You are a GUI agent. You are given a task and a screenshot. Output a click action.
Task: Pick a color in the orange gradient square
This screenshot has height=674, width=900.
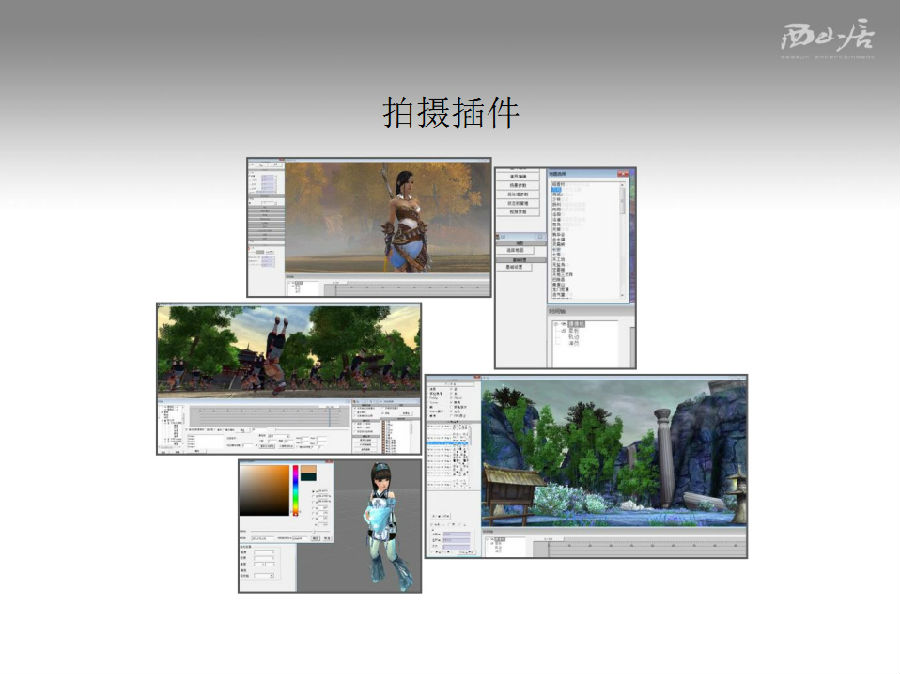coord(264,490)
